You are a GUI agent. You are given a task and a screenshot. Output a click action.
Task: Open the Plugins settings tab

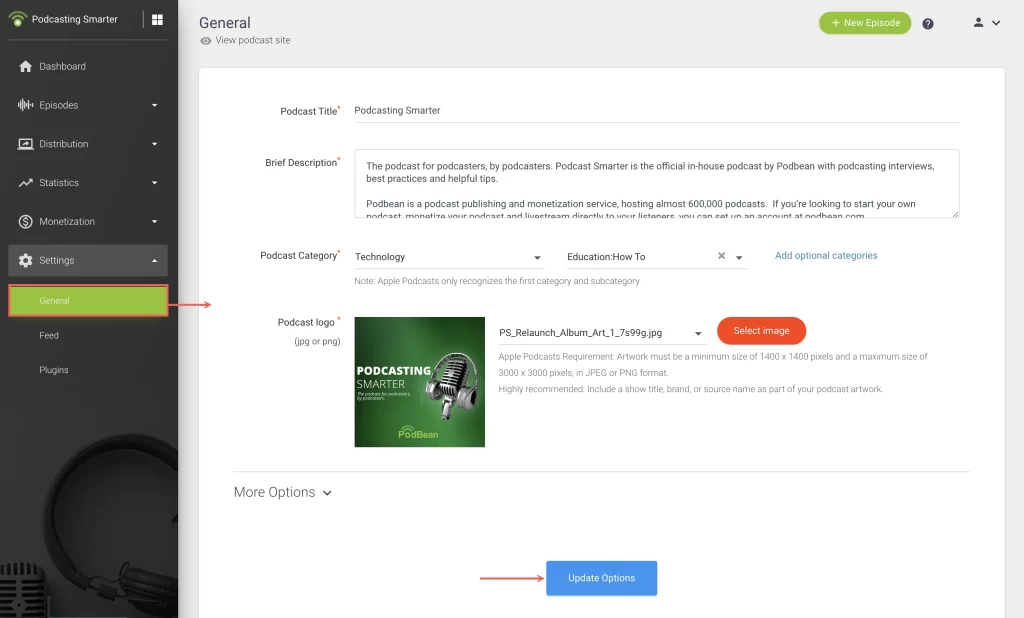(x=53, y=370)
